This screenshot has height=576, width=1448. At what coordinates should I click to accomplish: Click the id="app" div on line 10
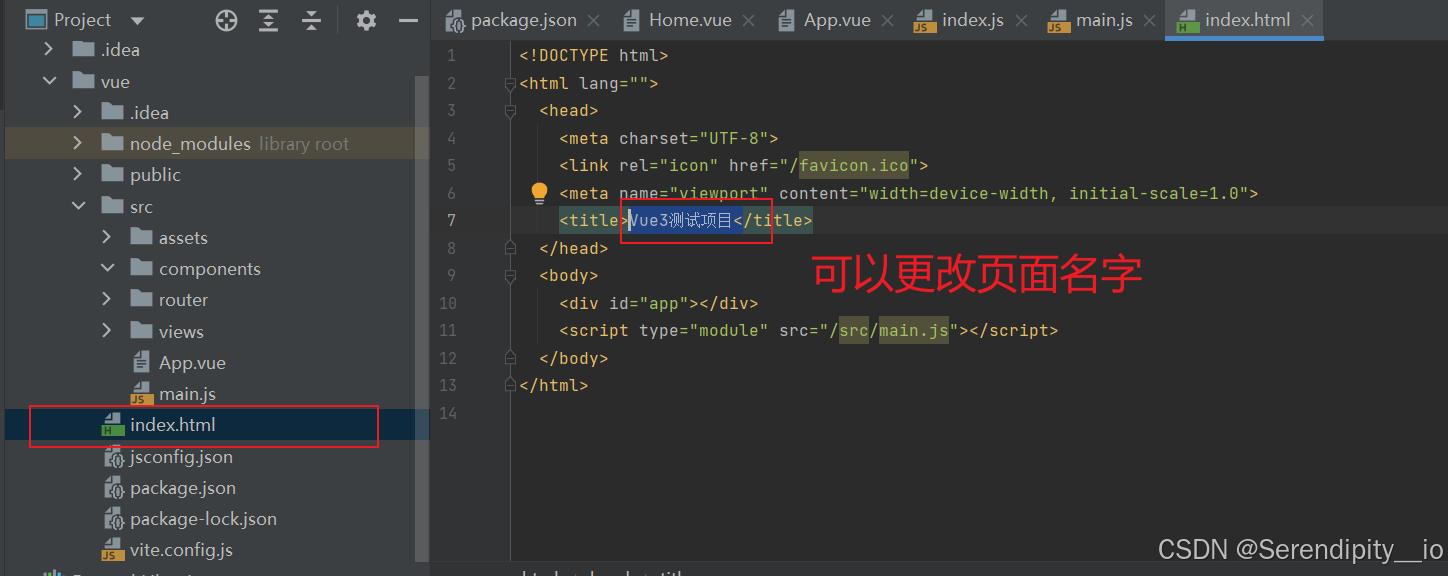(659, 303)
